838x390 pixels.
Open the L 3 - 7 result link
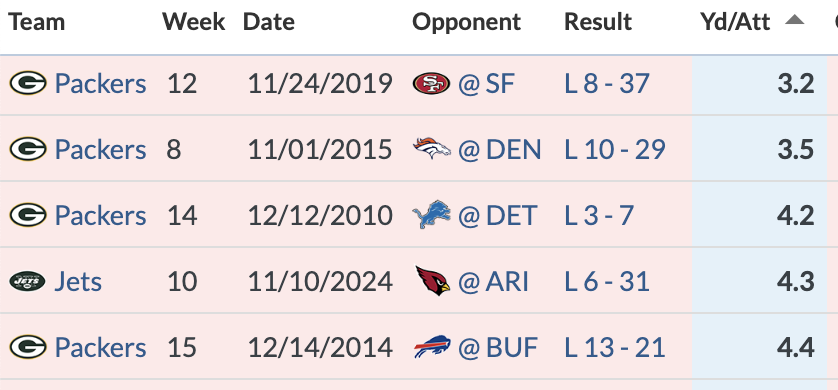click(x=599, y=215)
